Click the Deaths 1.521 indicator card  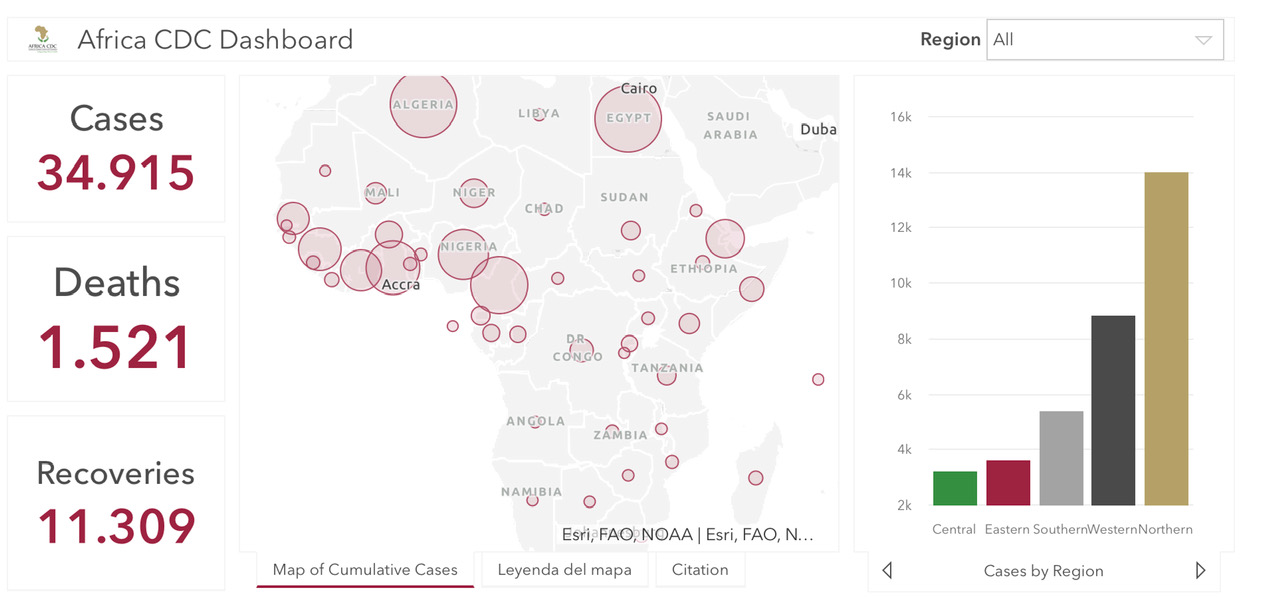click(x=116, y=318)
